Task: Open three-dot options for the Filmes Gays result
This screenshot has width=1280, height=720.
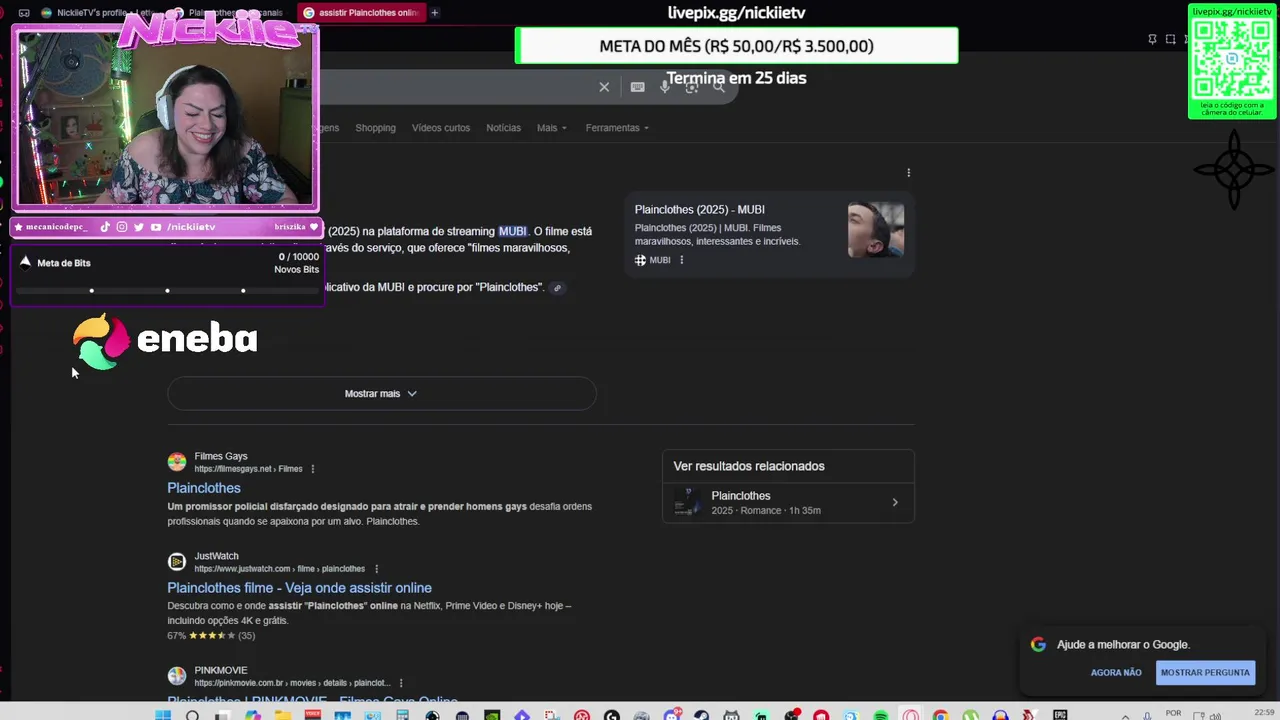Action: click(x=313, y=469)
